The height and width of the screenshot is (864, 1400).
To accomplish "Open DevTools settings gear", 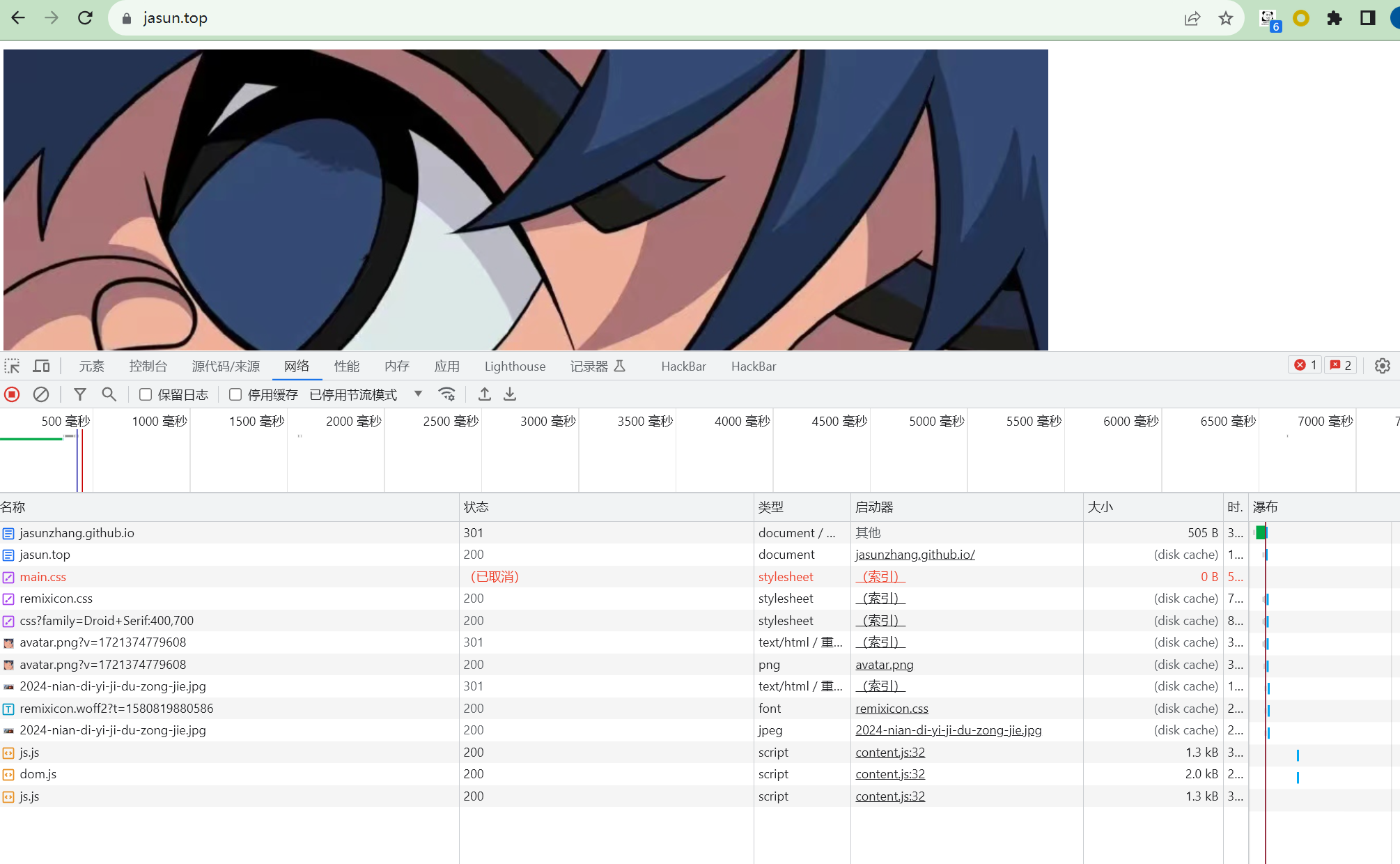I will (x=1383, y=366).
